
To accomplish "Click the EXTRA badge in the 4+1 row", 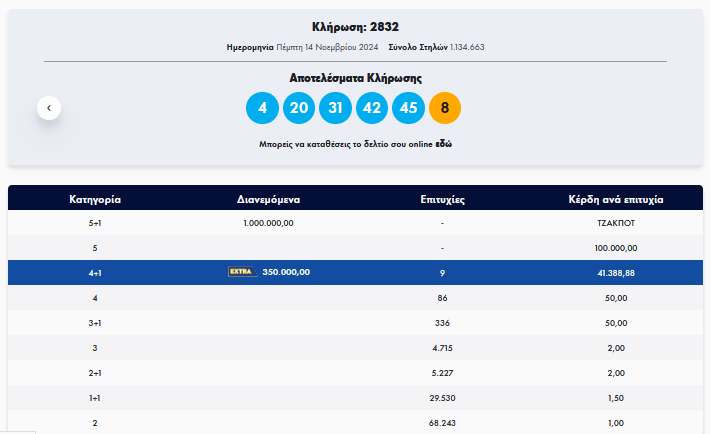I will 242,271.
